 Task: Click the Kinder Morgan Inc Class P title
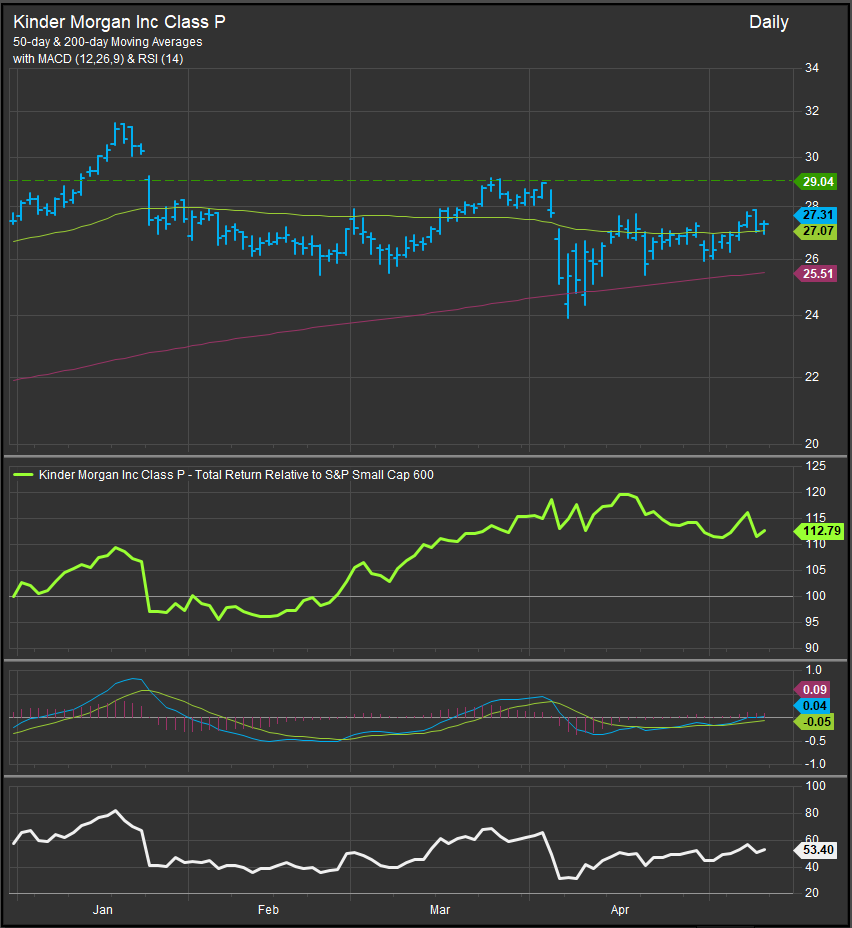point(119,22)
